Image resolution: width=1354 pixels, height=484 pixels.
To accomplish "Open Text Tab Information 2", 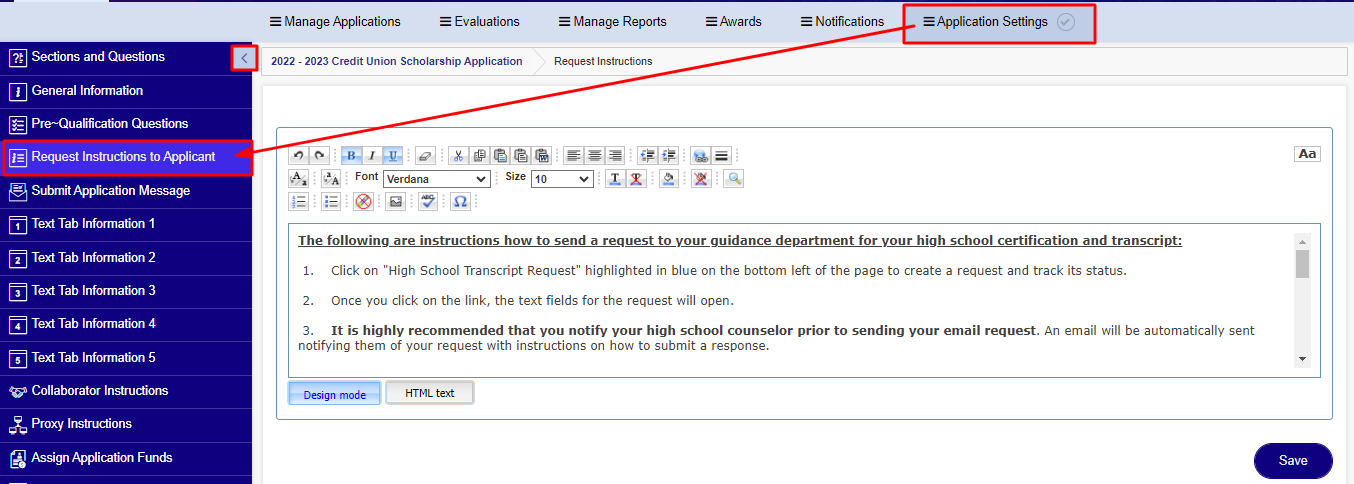I will pyautogui.click(x=126, y=258).
